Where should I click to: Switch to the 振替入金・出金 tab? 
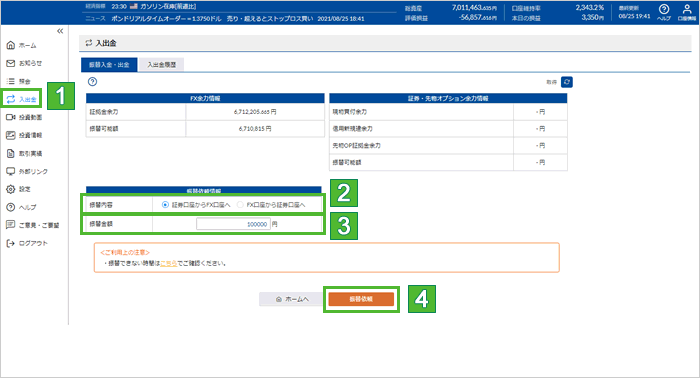coord(109,65)
